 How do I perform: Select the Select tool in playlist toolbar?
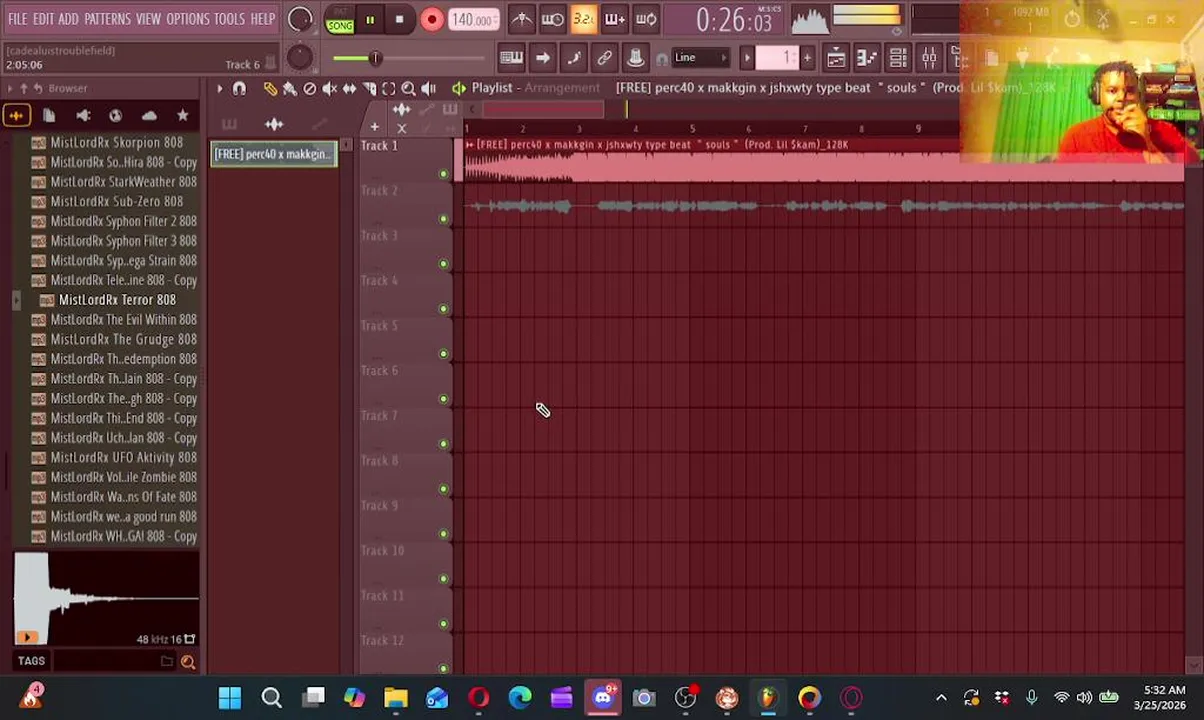389,89
